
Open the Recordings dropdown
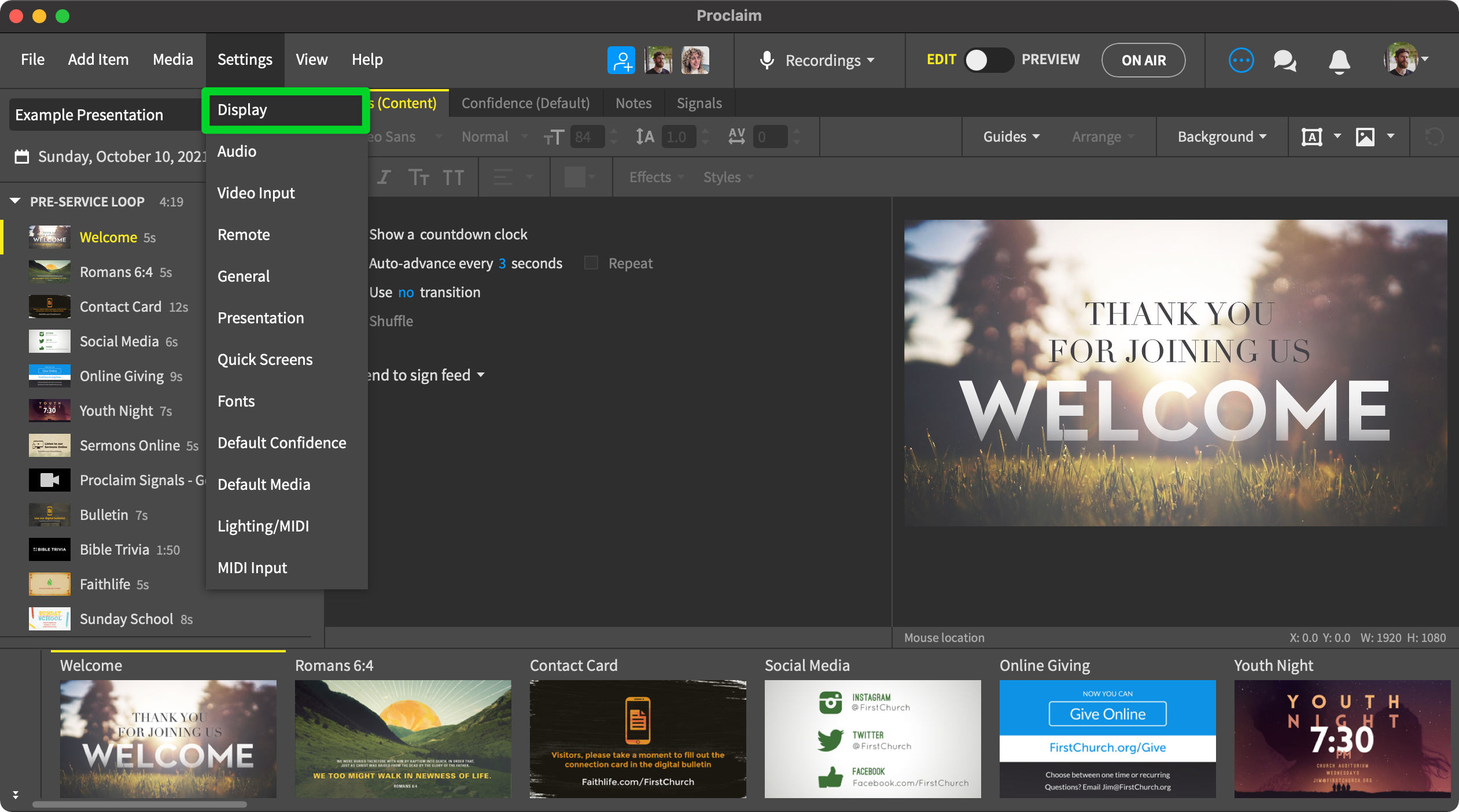(830, 60)
